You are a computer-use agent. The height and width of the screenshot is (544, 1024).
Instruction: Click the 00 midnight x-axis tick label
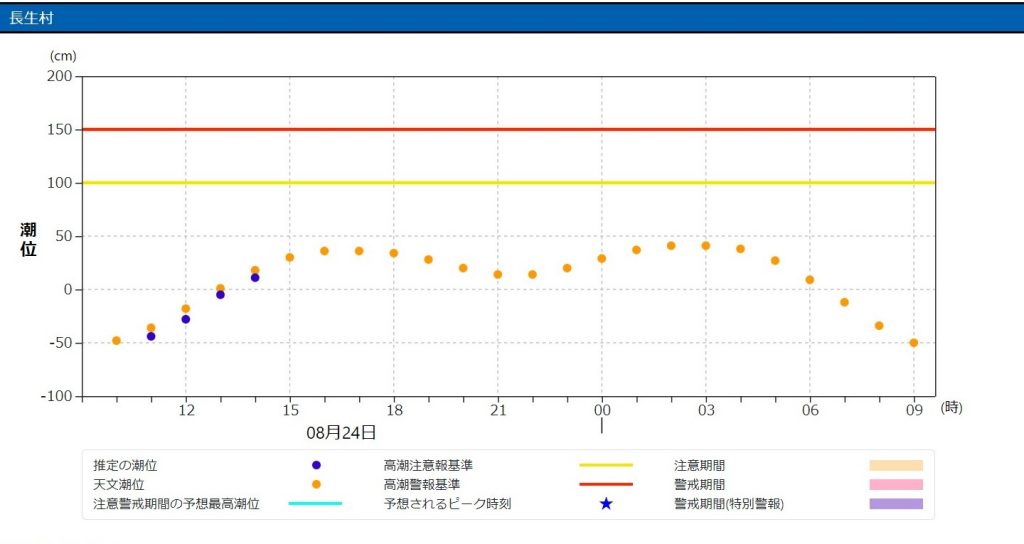tap(602, 410)
